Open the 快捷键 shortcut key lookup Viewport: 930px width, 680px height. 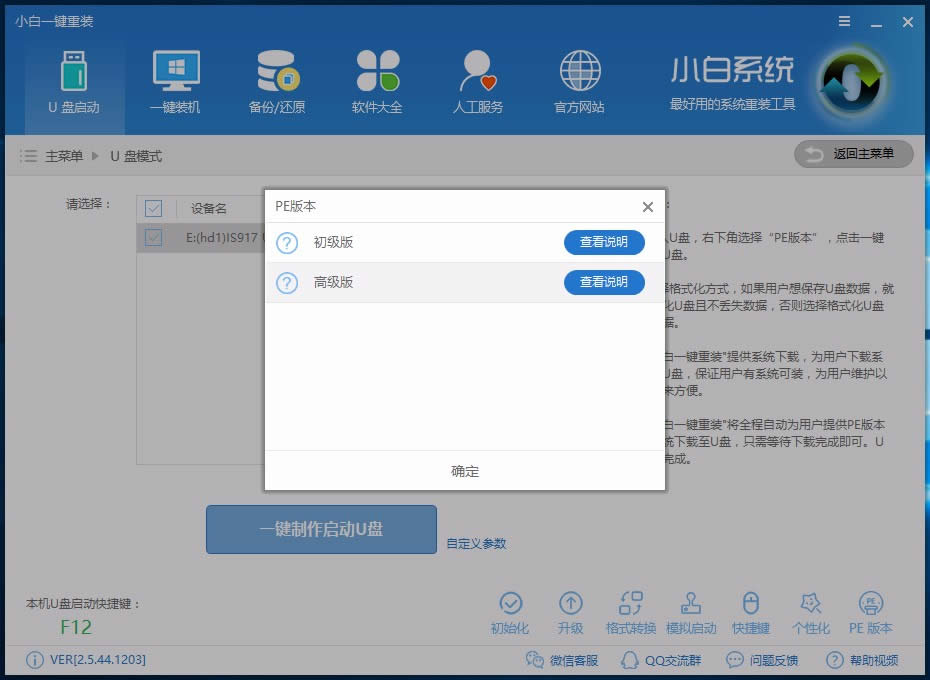[x=752, y=611]
